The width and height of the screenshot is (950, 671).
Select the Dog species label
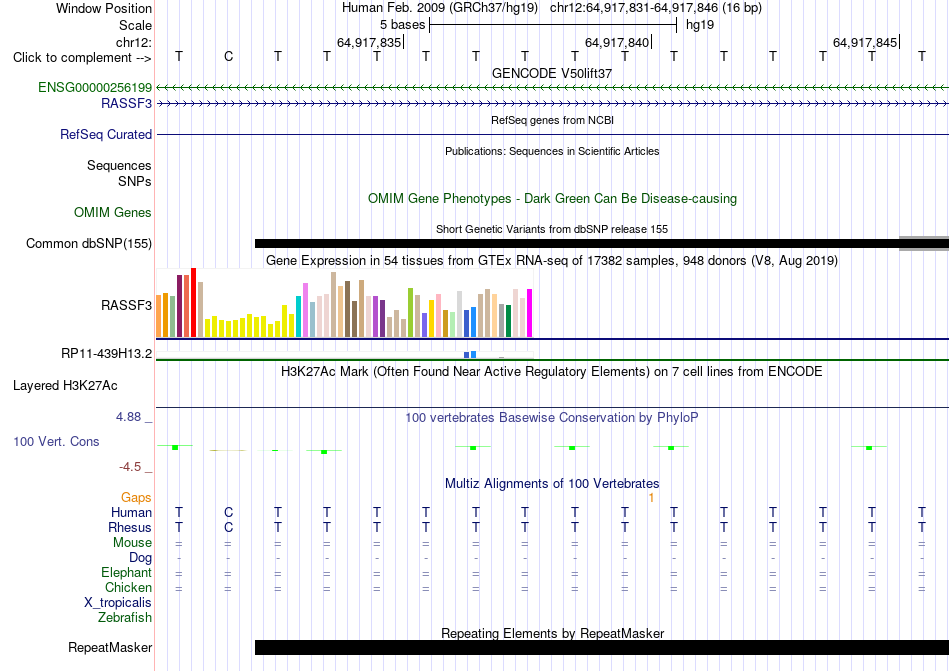[140, 557]
